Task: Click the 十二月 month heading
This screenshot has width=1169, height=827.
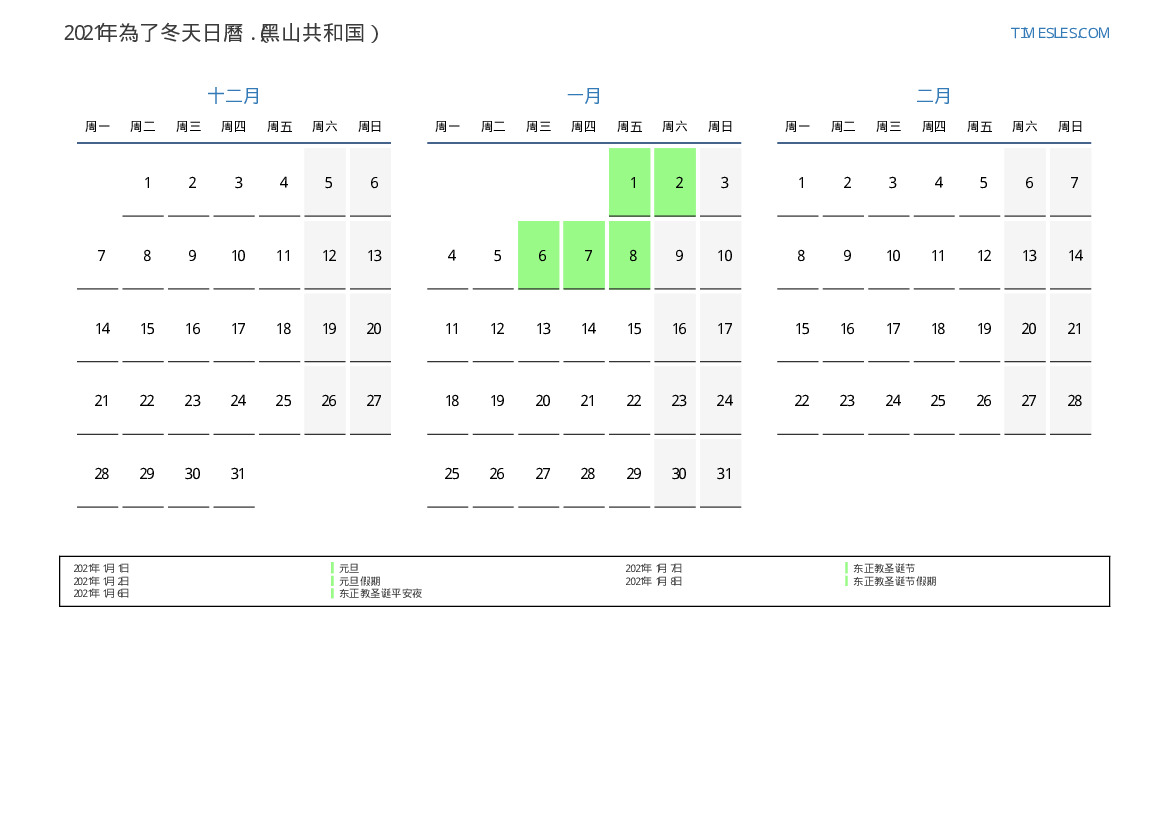Action: [234, 96]
